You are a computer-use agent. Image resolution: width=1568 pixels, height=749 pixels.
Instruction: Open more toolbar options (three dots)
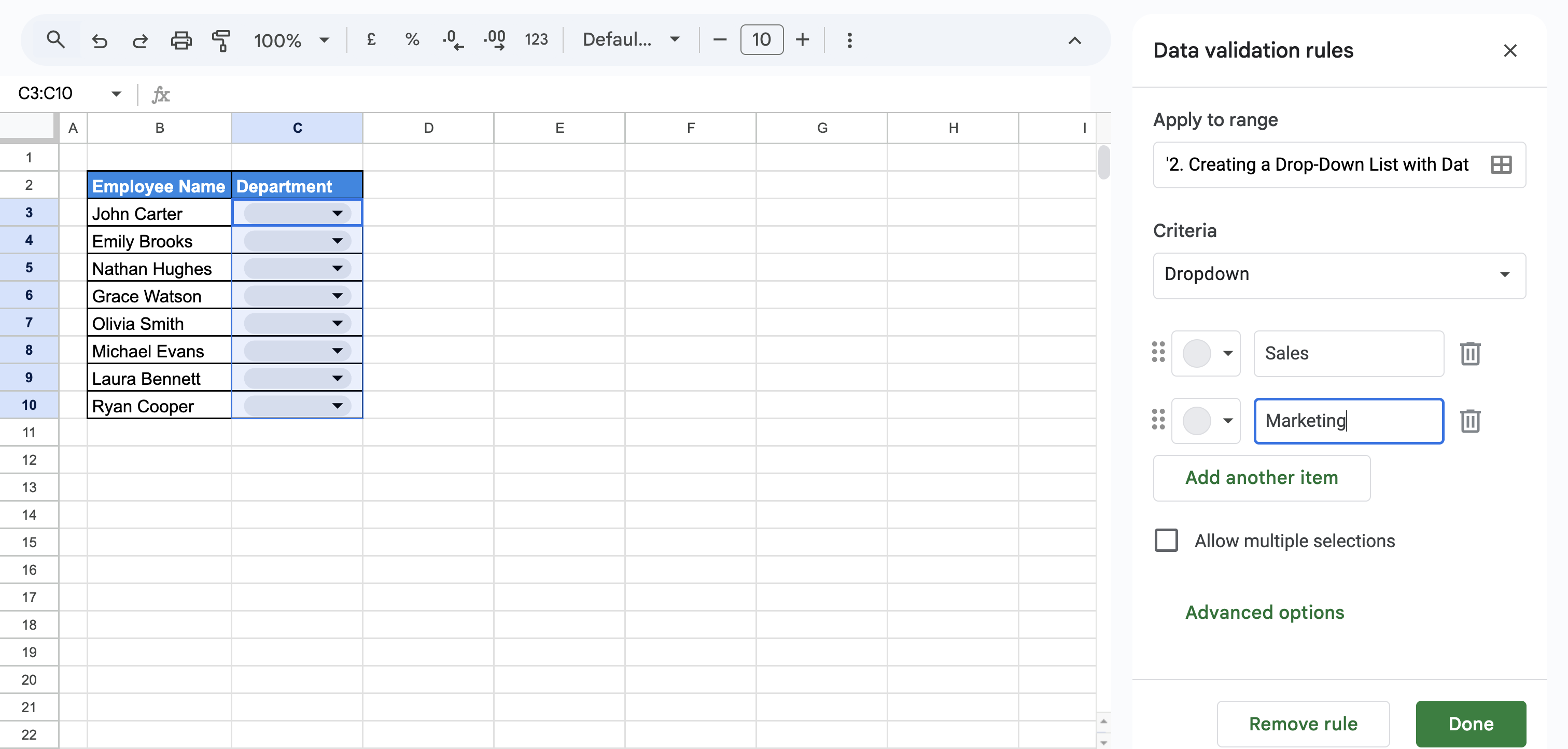[849, 40]
